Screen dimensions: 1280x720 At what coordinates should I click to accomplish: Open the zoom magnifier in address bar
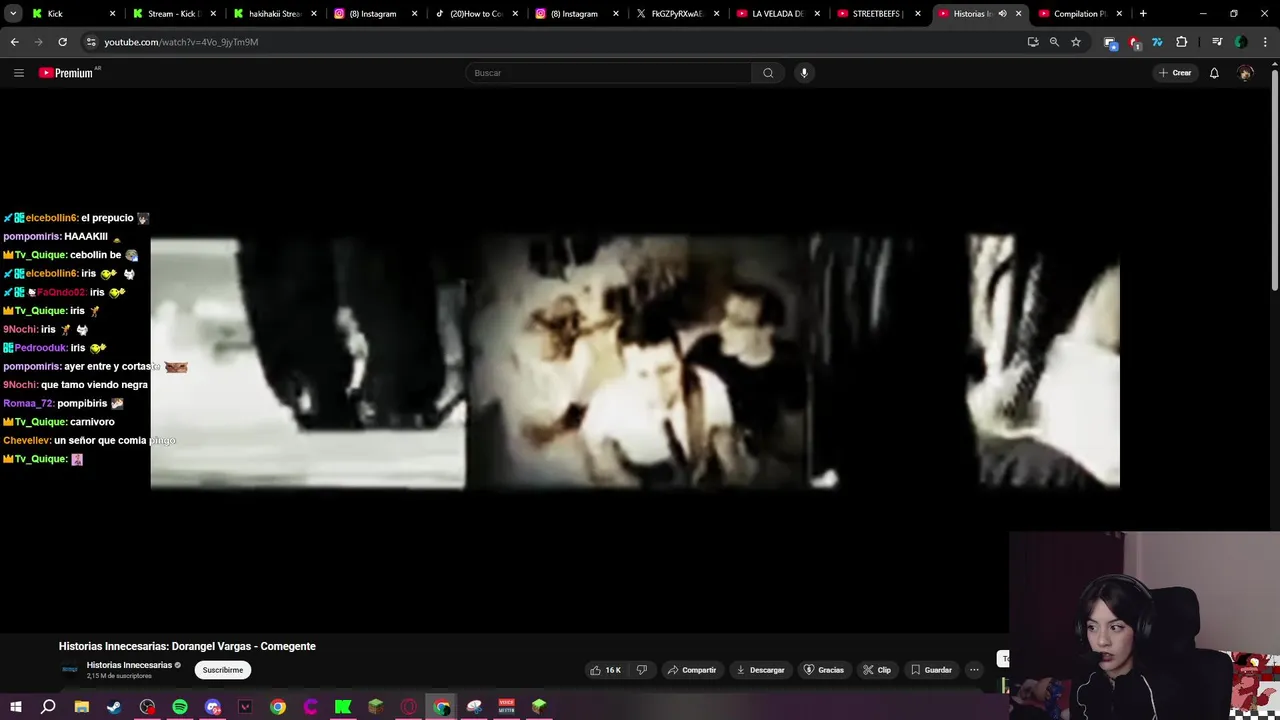coord(1054,42)
